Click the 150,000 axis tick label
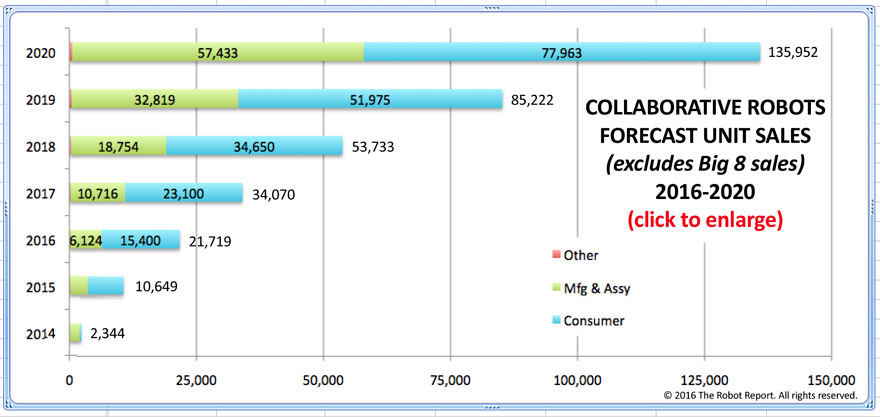Viewport: 880px width, 417px height. 830,379
